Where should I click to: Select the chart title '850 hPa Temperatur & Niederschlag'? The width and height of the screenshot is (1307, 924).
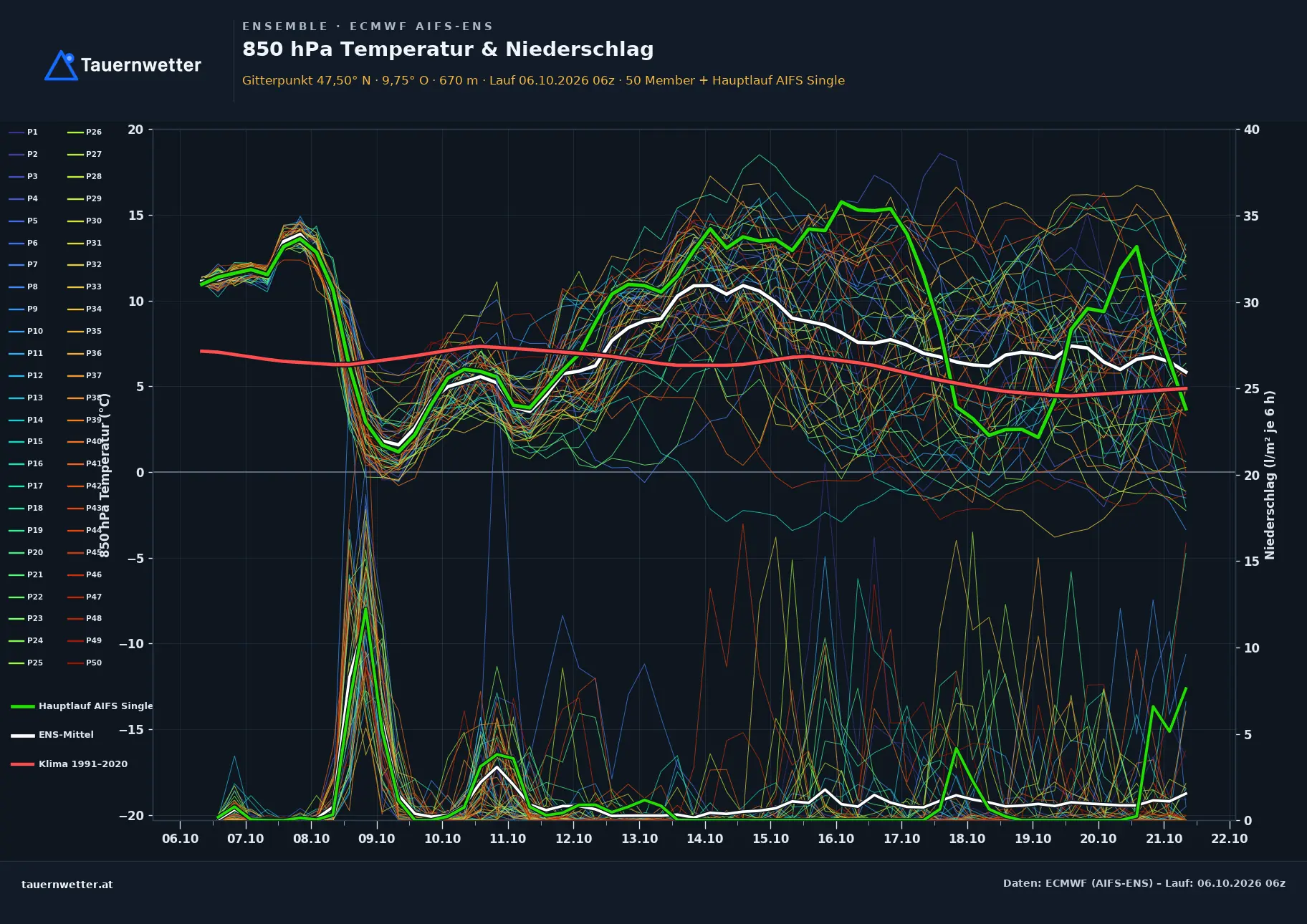pos(448,49)
